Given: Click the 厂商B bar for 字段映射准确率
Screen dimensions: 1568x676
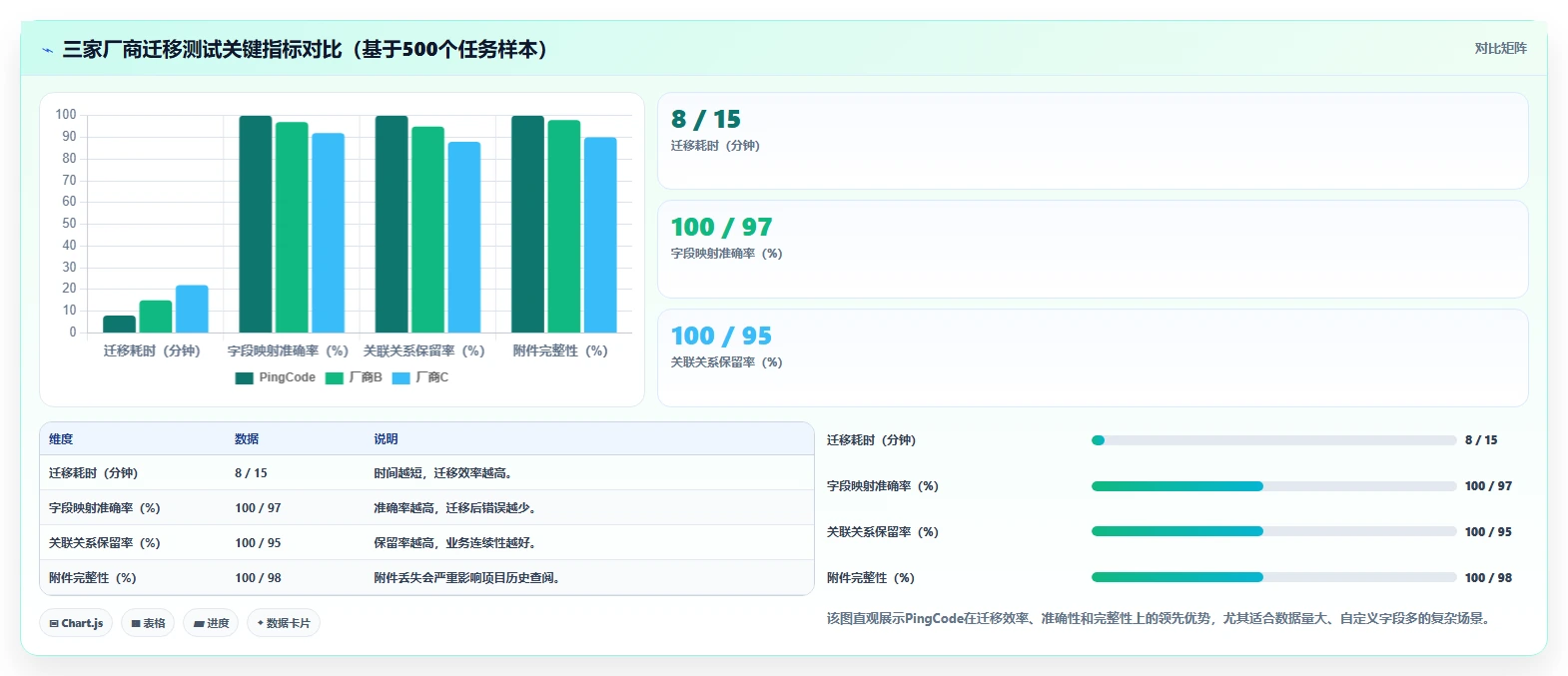Looking at the screenshot, I should (x=292, y=228).
